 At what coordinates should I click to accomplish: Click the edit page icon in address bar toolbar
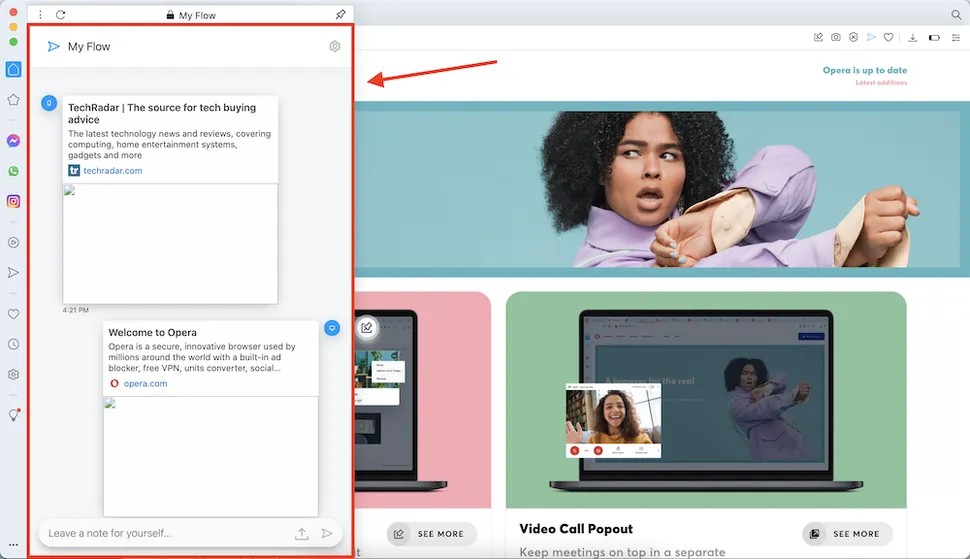point(818,37)
